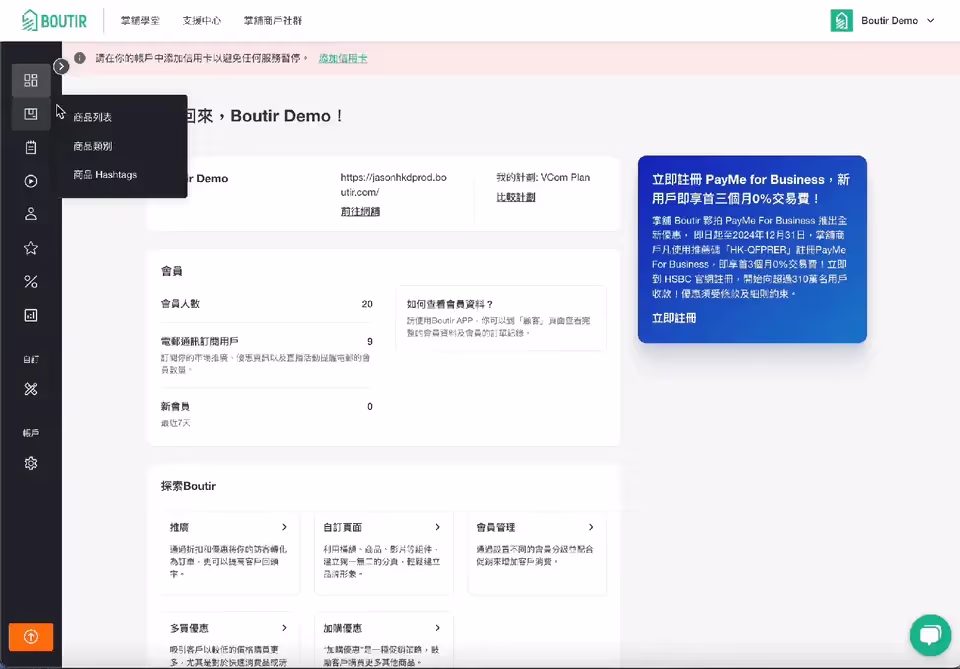Image resolution: width=960 pixels, height=669 pixels.
Task: Click the design tools icon in sidebar
Action: (x=31, y=389)
